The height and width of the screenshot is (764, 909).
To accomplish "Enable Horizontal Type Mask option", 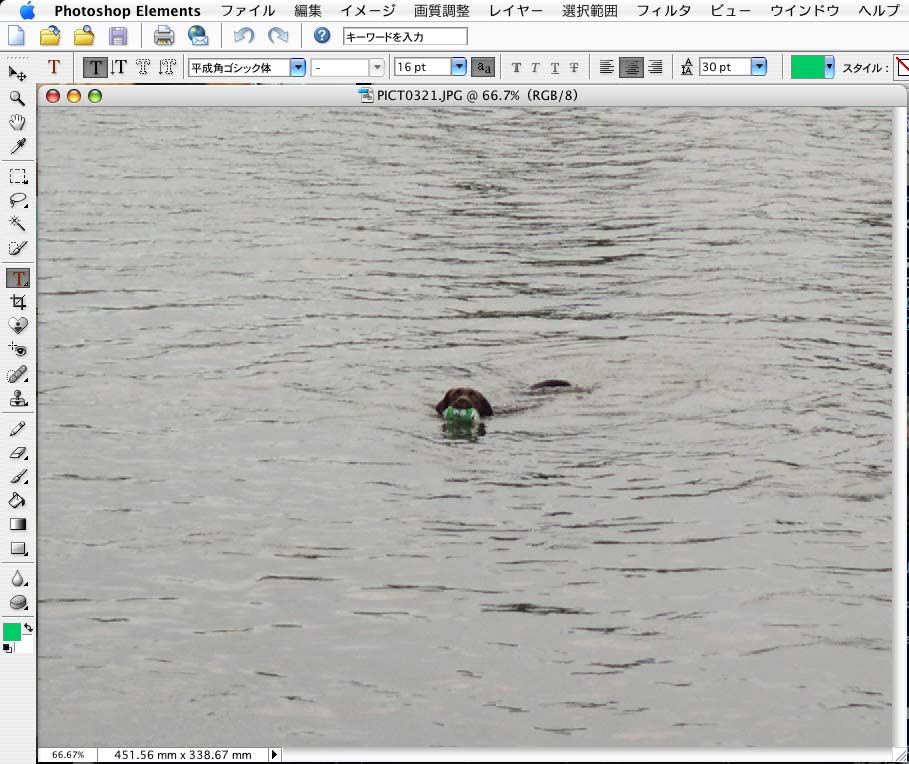I will [x=143, y=67].
